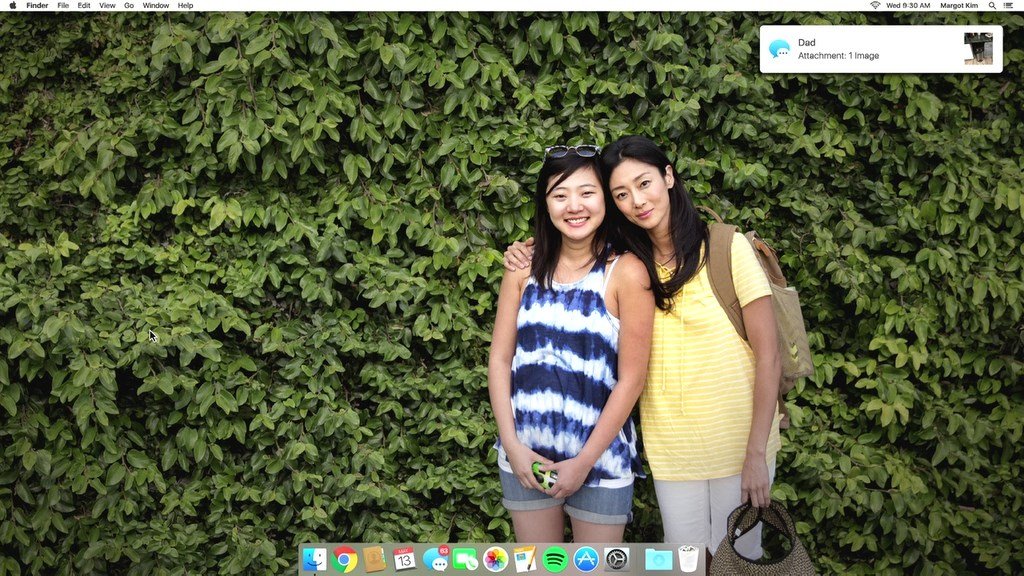Open the Trash in the dock

[x=688, y=559]
